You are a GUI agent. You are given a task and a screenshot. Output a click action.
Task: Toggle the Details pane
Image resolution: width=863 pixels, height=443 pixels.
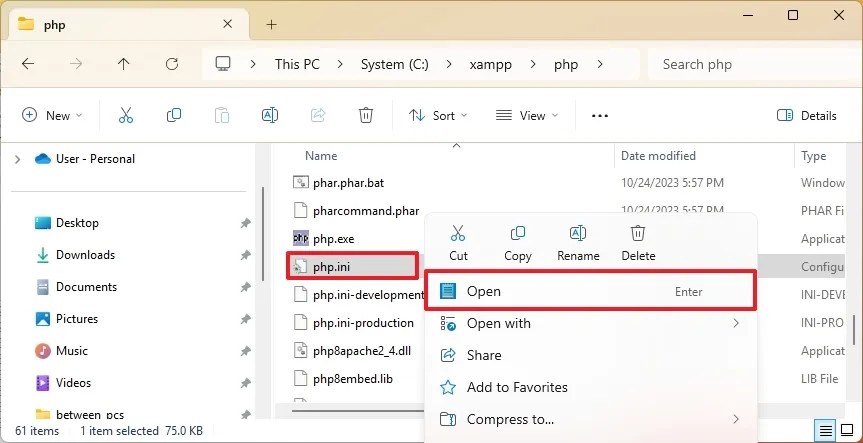pyautogui.click(x=806, y=116)
